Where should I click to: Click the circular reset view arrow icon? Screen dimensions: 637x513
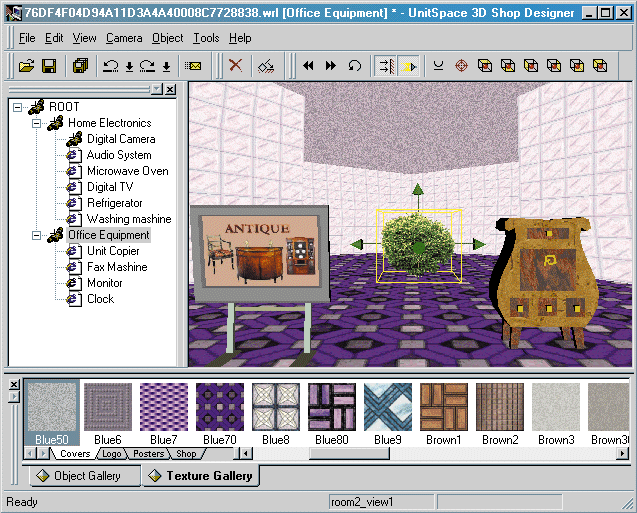(354, 66)
